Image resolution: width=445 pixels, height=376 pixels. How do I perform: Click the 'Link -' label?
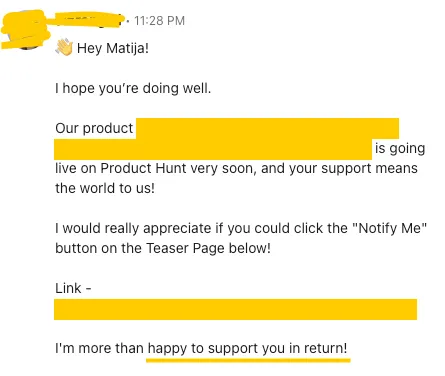pos(73,288)
